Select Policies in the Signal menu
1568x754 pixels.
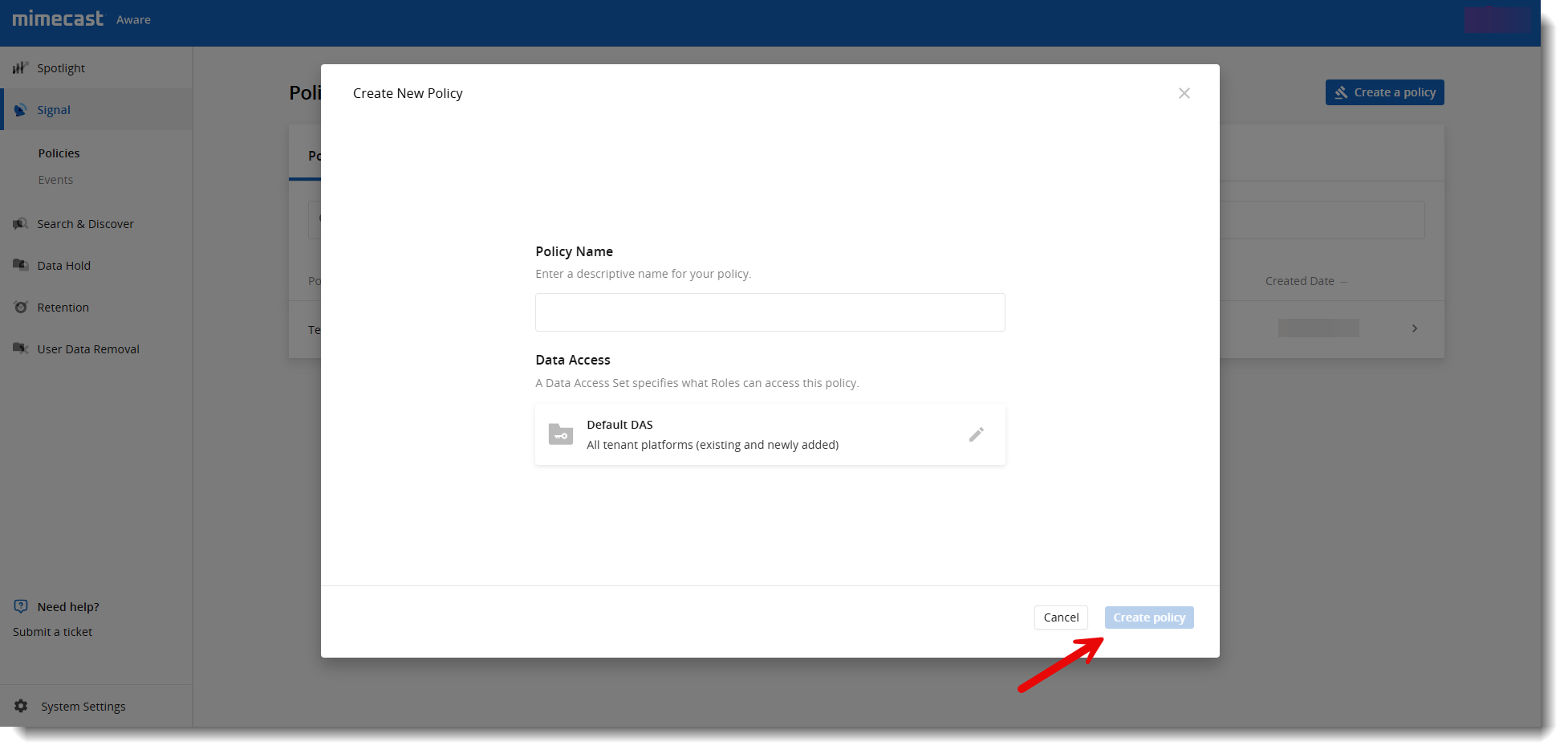59,153
